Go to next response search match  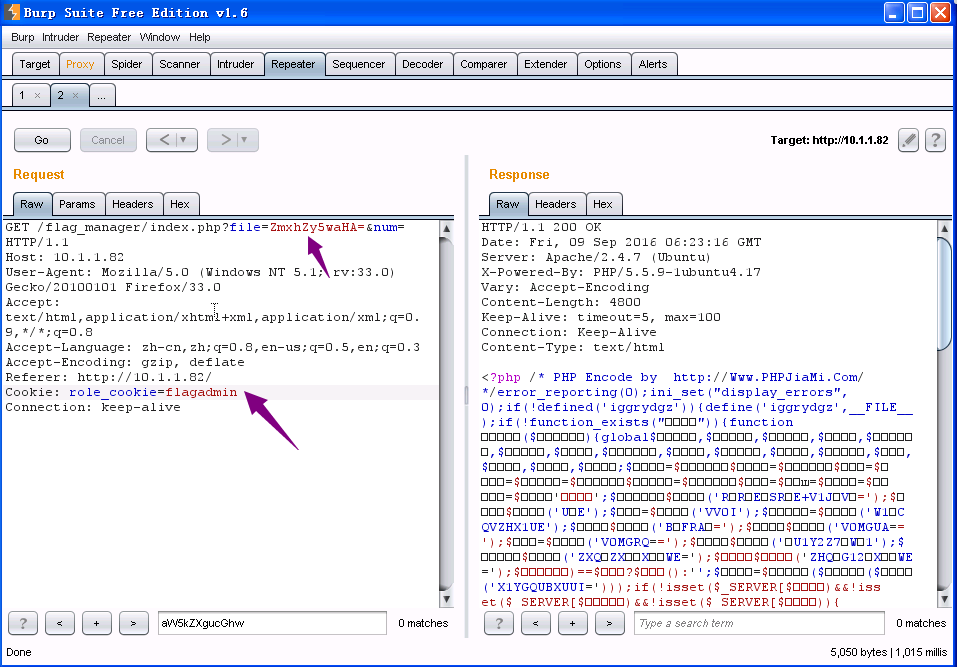609,623
